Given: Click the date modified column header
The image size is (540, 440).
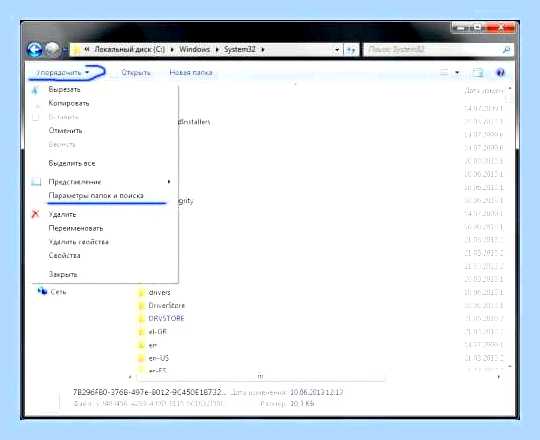Looking at the screenshot, I should pyautogui.click(x=484, y=91).
